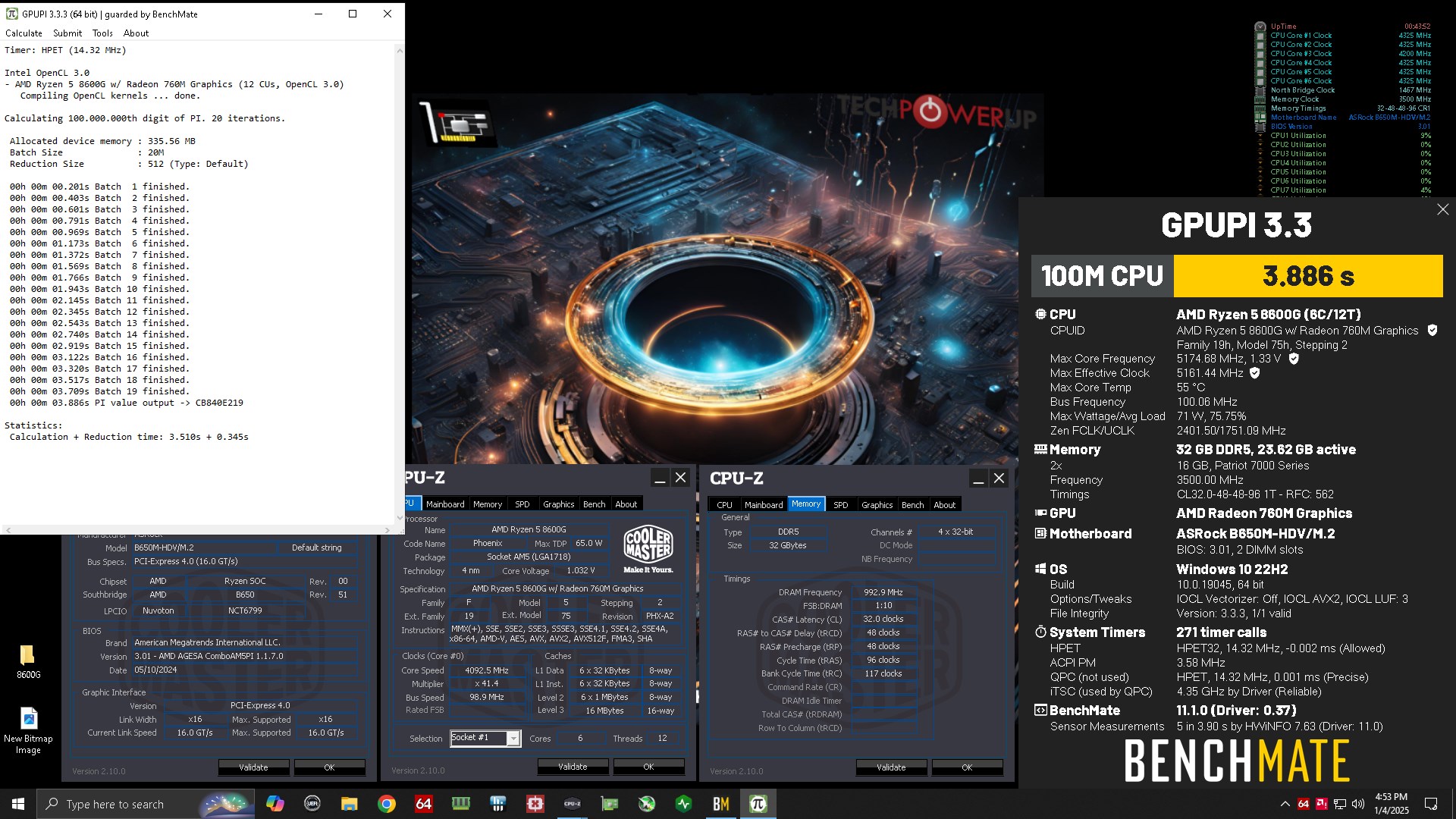This screenshot has width=1456, height=819.
Task: Click the shield badge next to Max Core Frequency
Action: point(1294,359)
